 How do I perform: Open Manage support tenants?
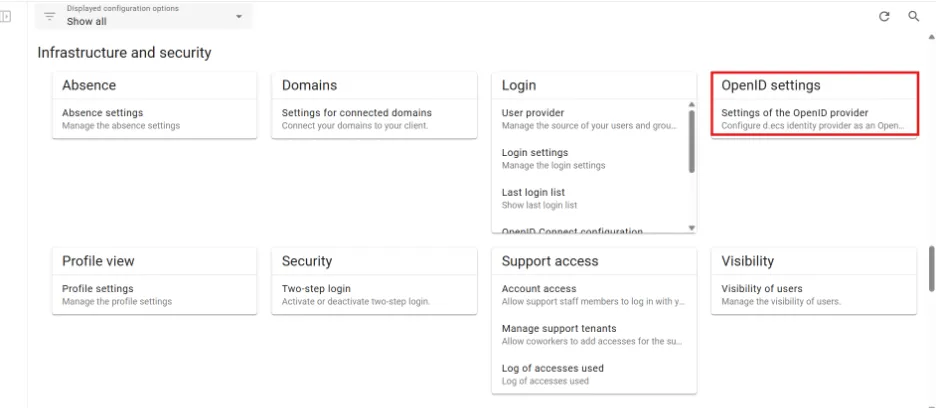594,335
